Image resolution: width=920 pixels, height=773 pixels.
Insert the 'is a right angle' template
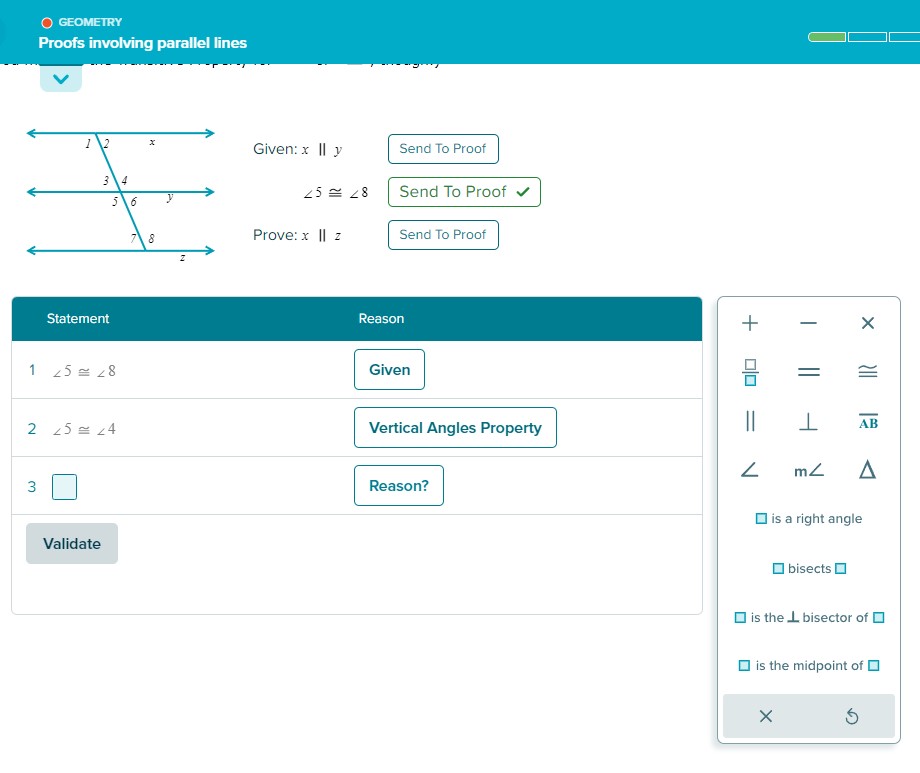(x=808, y=518)
